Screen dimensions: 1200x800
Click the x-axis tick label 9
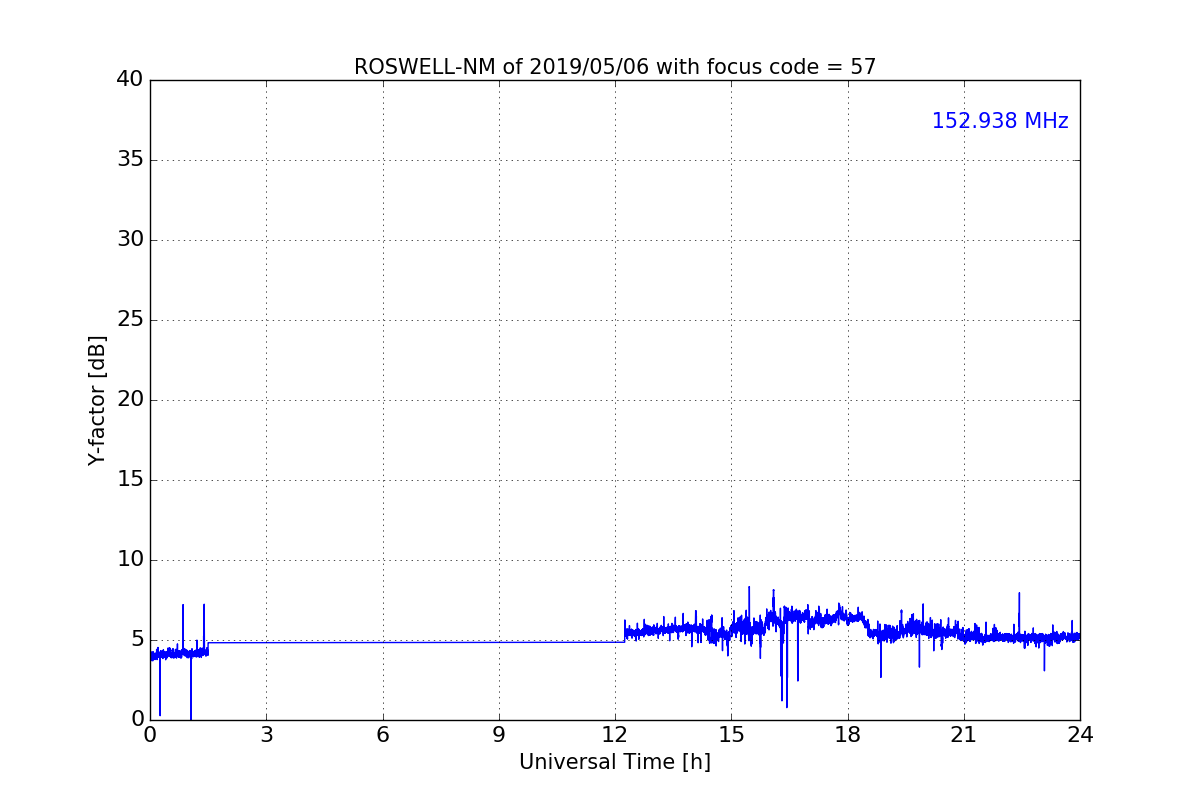click(499, 735)
